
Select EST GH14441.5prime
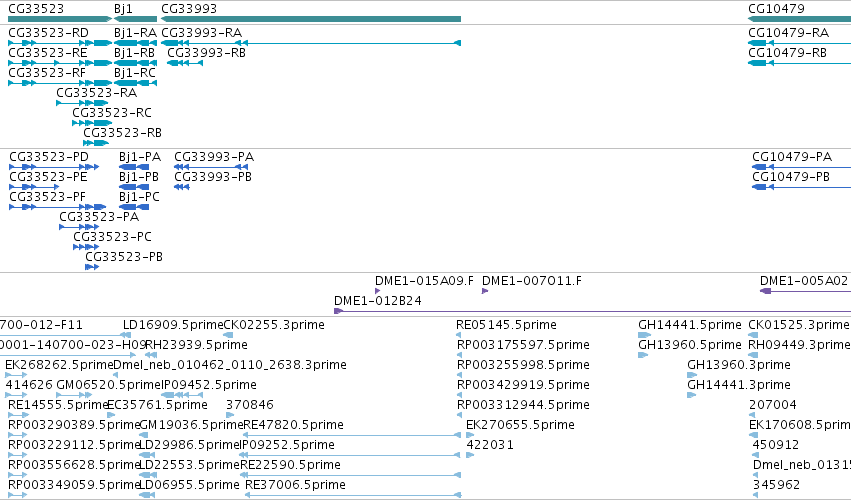tap(644, 335)
